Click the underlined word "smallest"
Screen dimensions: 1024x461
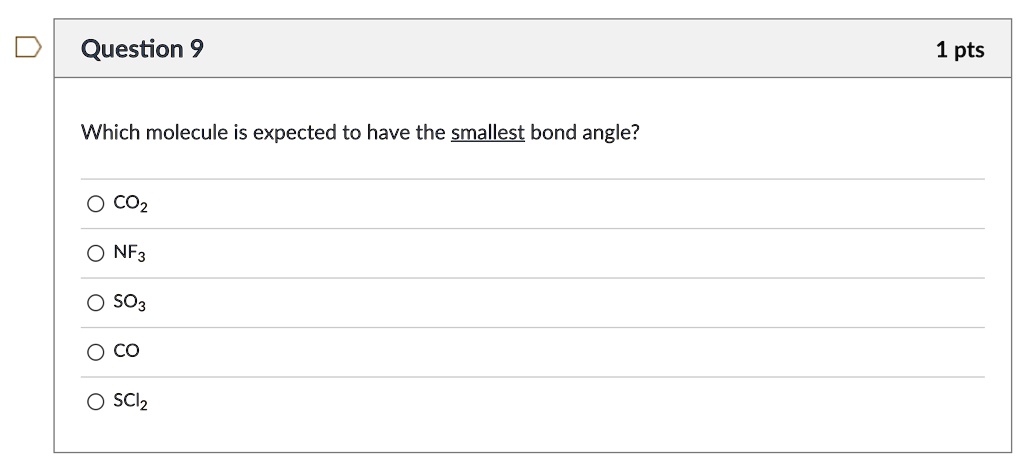point(488,133)
